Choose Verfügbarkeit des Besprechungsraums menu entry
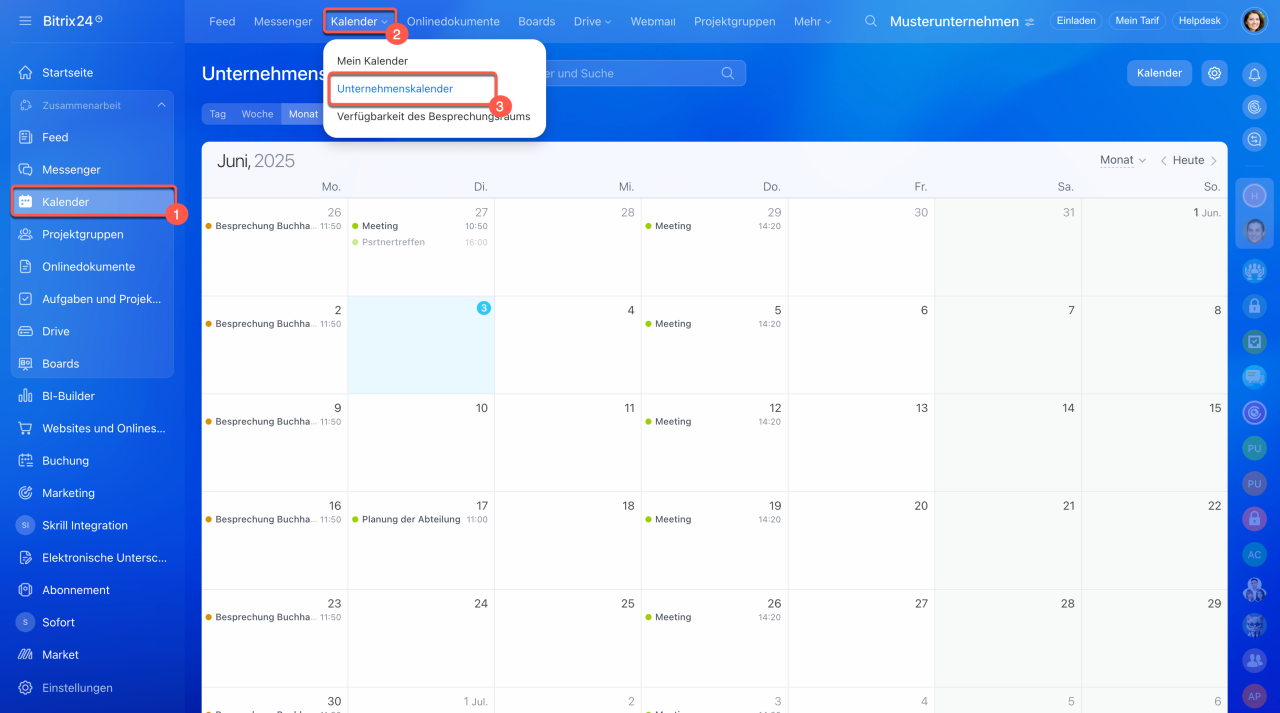Viewport: 1280px width, 713px height. click(435, 117)
